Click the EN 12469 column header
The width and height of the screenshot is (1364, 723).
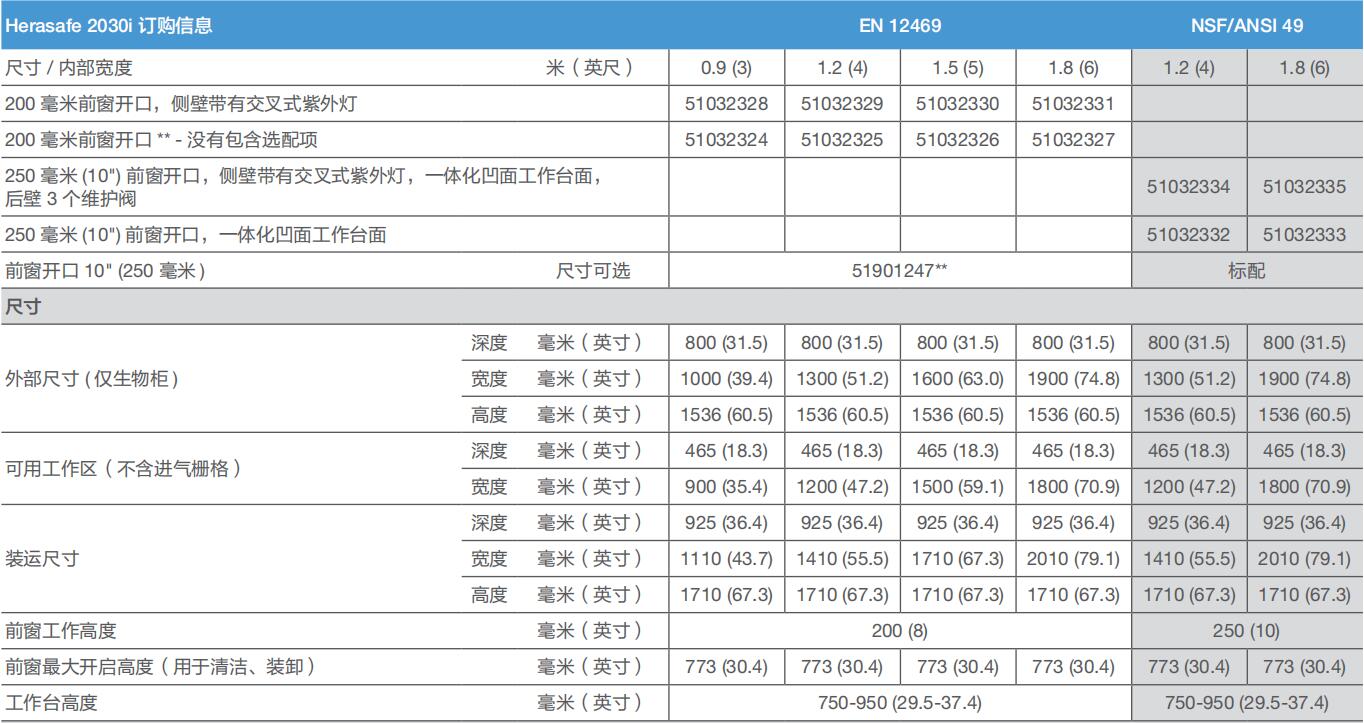pos(899,26)
